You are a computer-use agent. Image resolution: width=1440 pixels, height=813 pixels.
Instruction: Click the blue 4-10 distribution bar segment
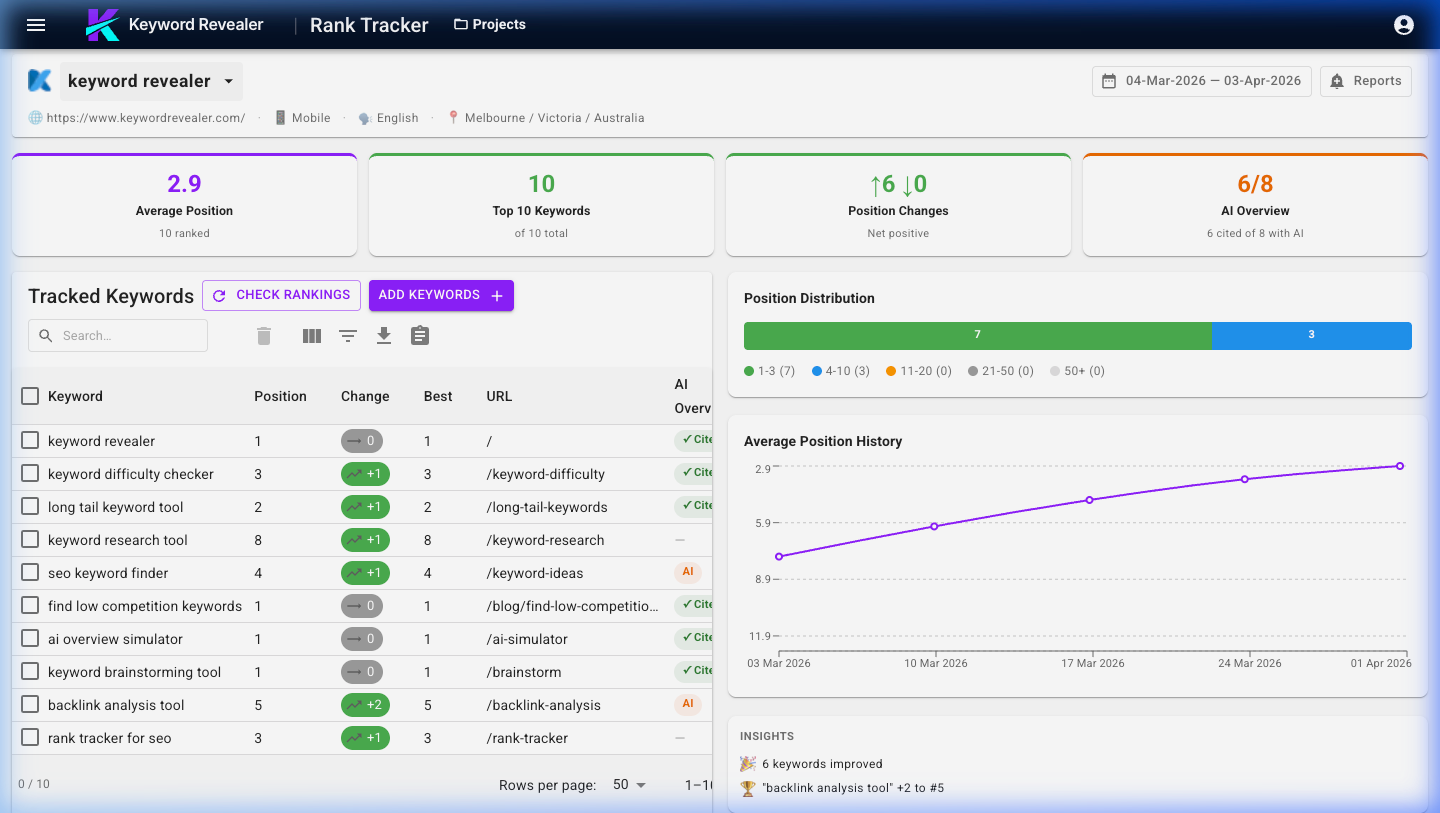1311,335
